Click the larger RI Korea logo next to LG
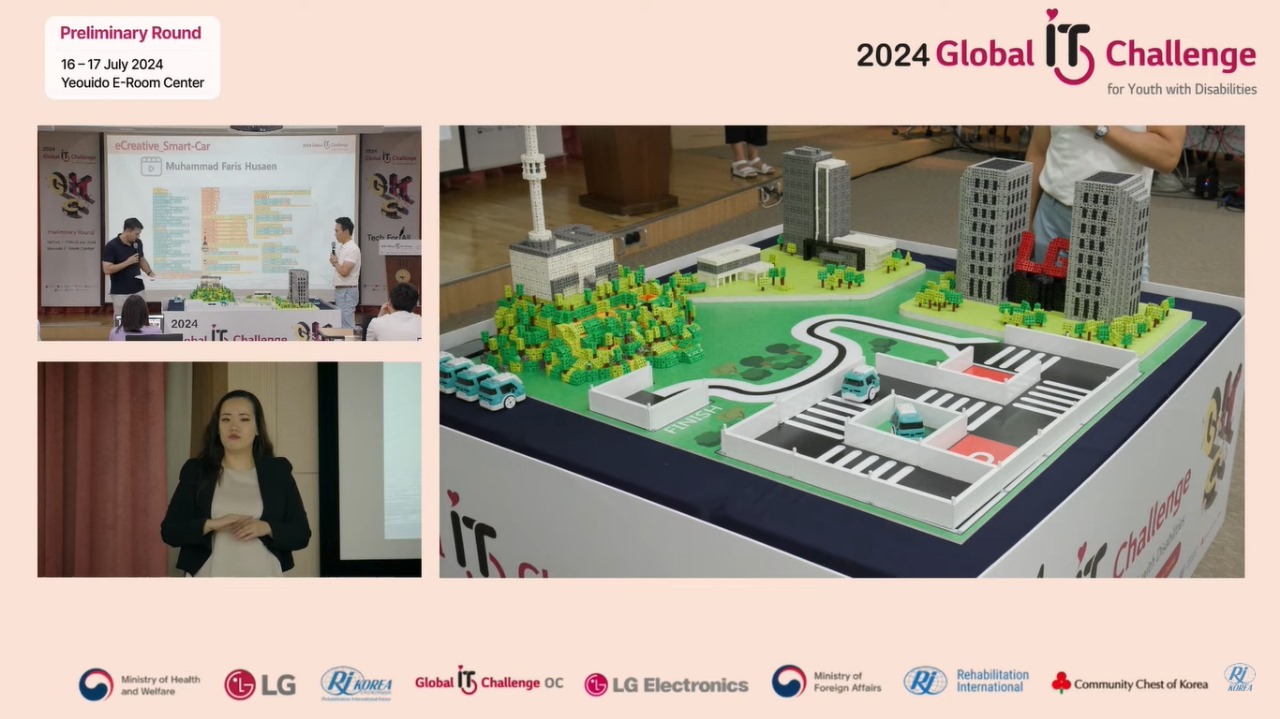The width and height of the screenshot is (1280, 719). (356, 684)
